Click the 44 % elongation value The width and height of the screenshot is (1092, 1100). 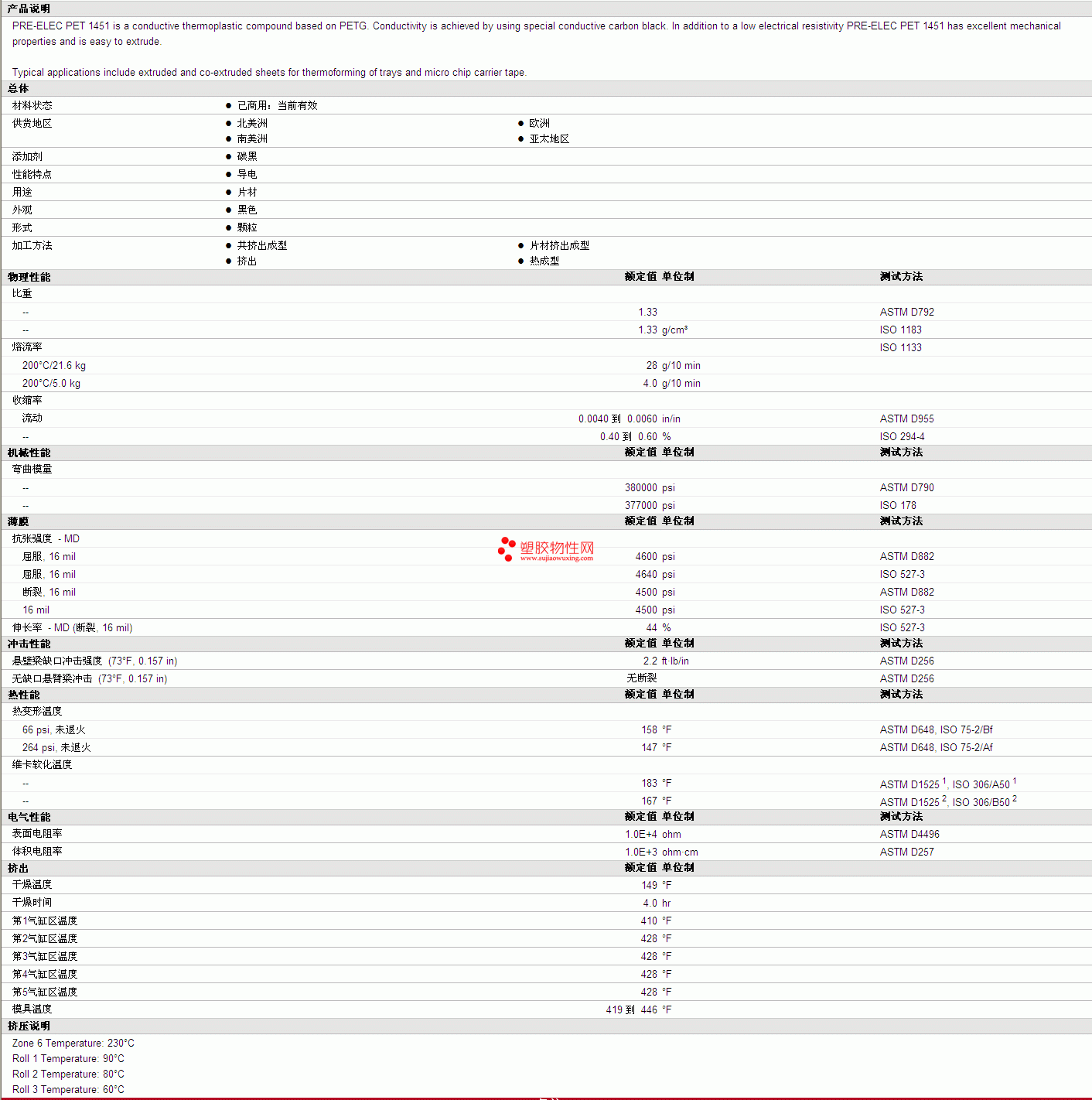coord(659,627)
